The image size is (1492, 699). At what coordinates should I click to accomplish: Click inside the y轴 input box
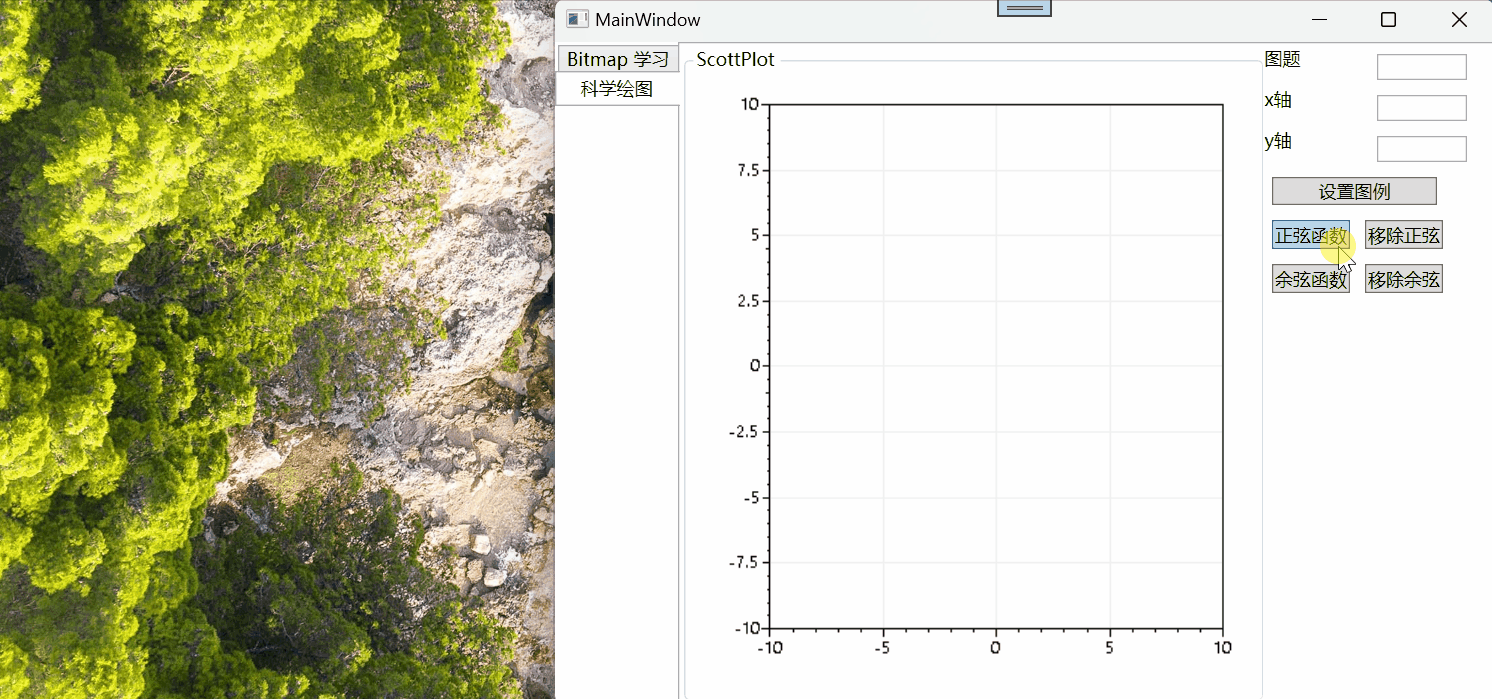point(1420,148)
